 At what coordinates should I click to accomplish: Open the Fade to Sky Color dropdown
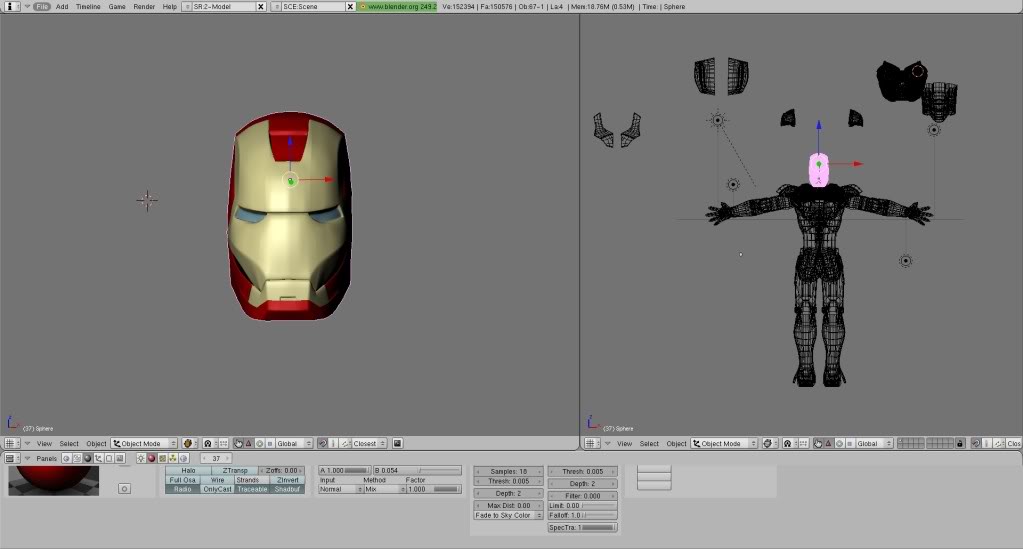tap(507, 516)
